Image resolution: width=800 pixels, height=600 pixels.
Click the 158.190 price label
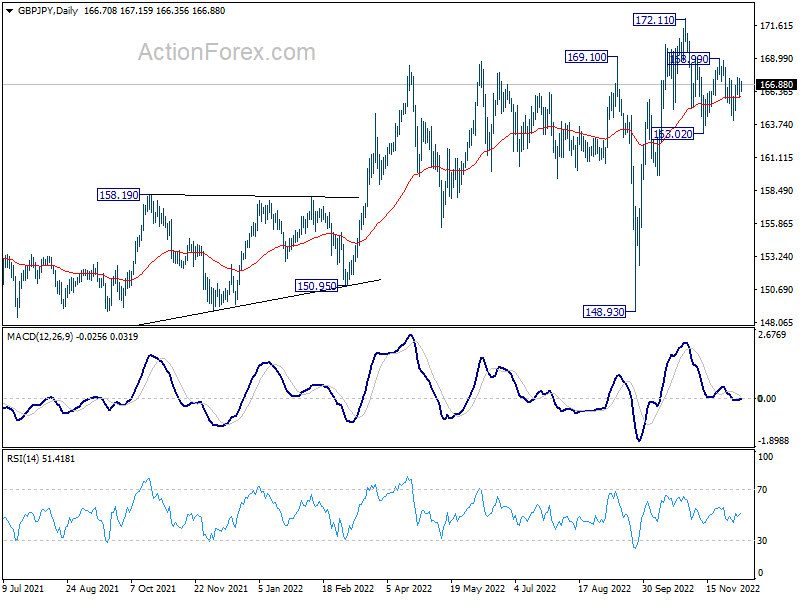point(118,195)
